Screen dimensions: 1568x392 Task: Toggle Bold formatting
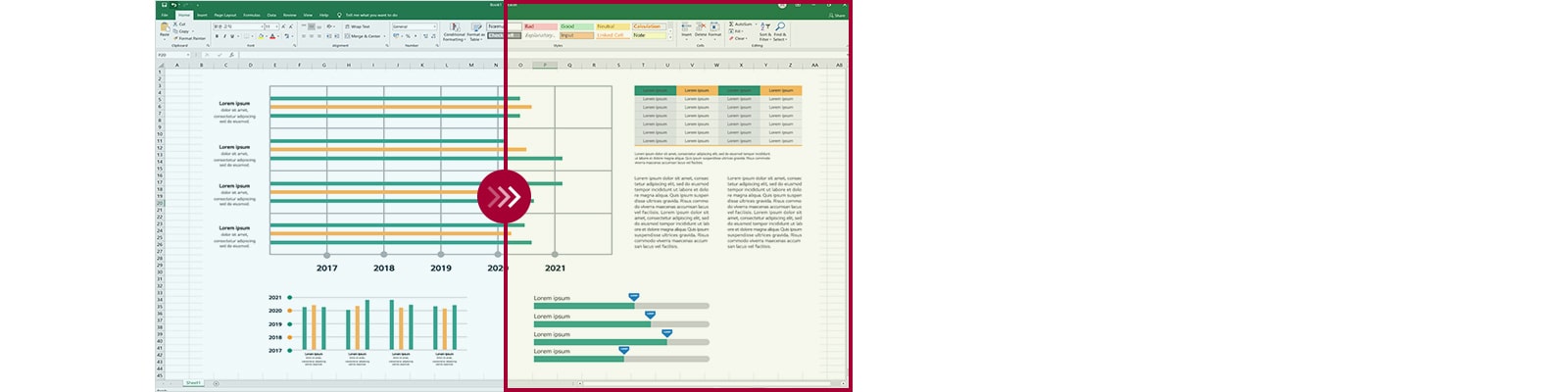[217, 36]
